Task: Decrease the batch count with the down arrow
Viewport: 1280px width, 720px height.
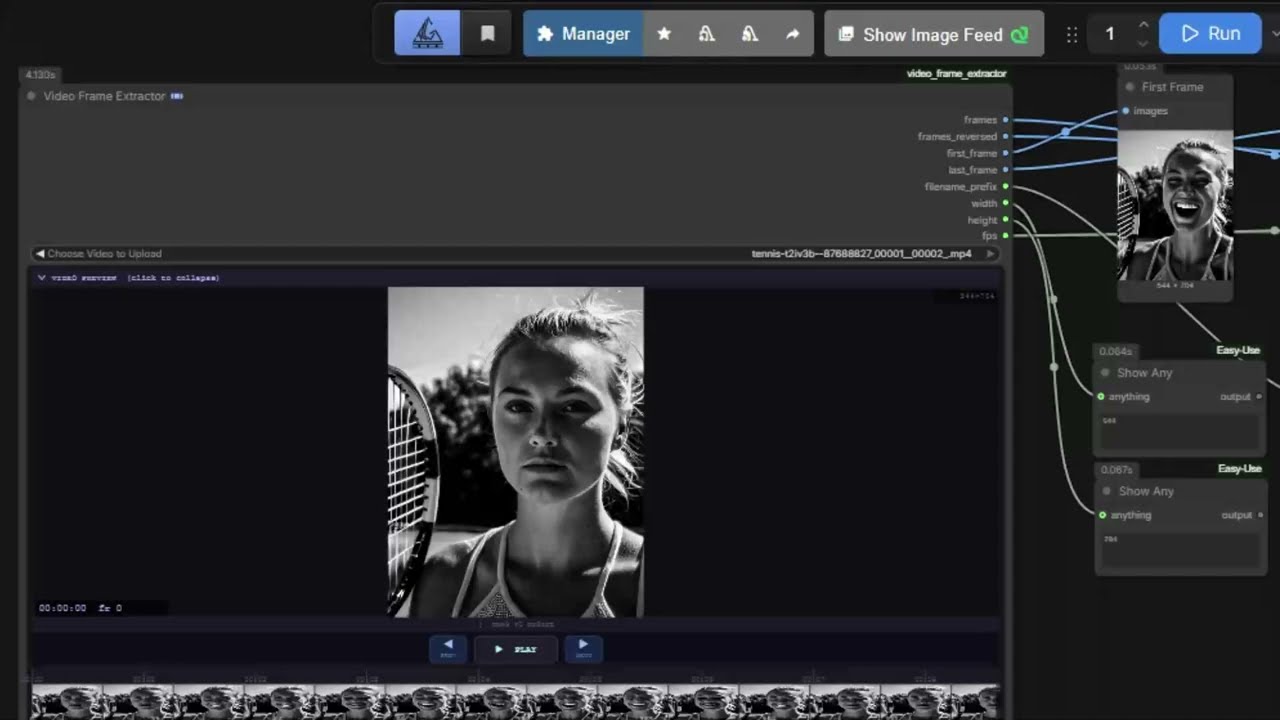Action: coord(1143,43)
